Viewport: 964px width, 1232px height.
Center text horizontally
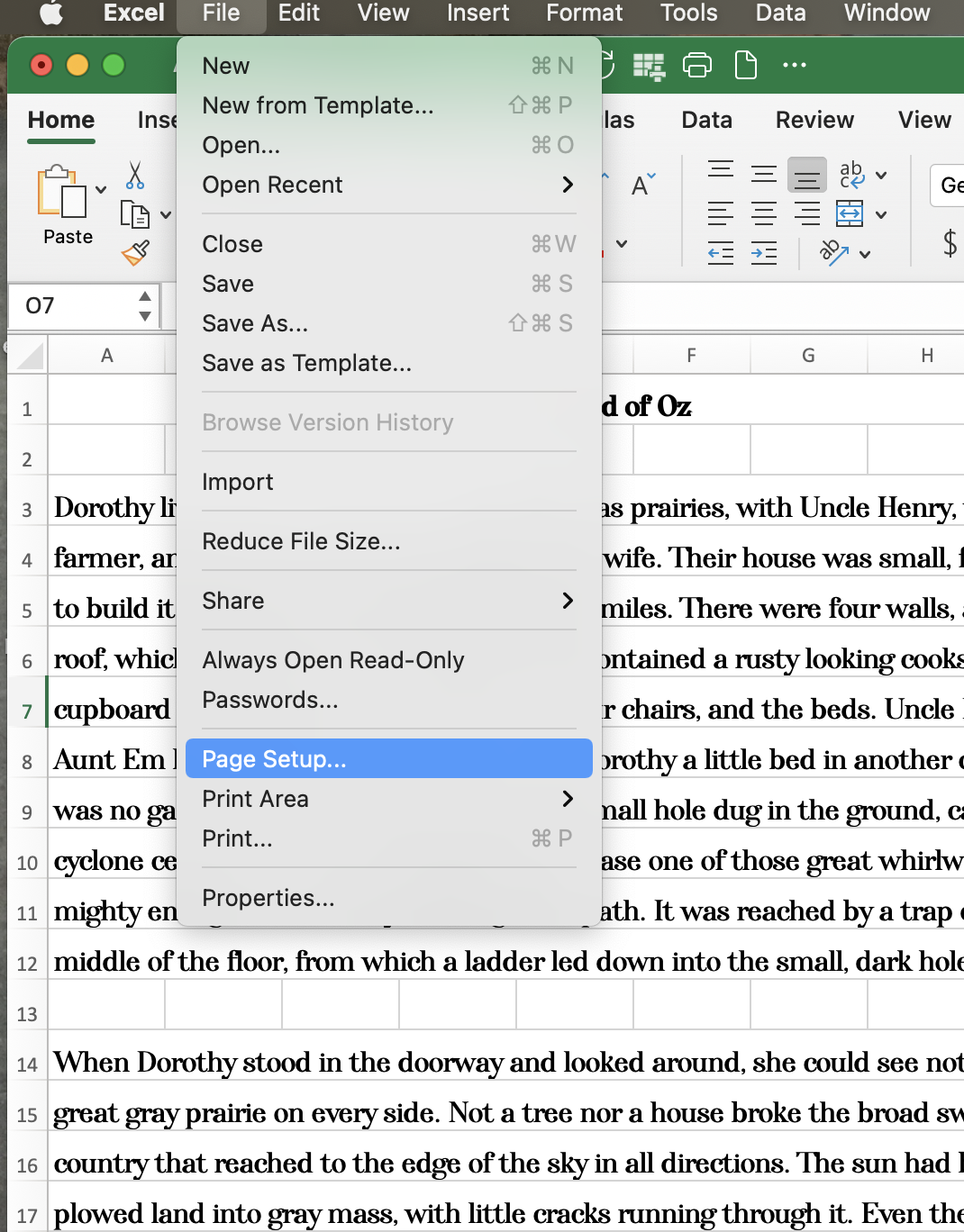click(x=764, y=214)
